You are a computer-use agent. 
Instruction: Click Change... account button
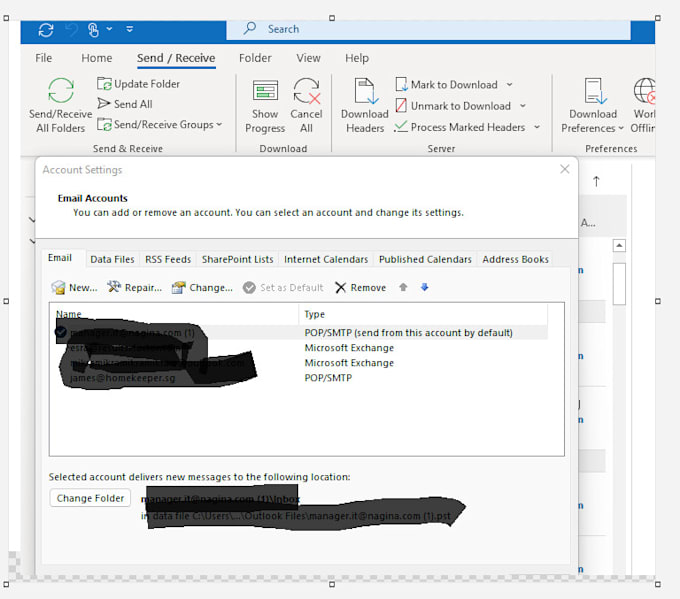202,287
